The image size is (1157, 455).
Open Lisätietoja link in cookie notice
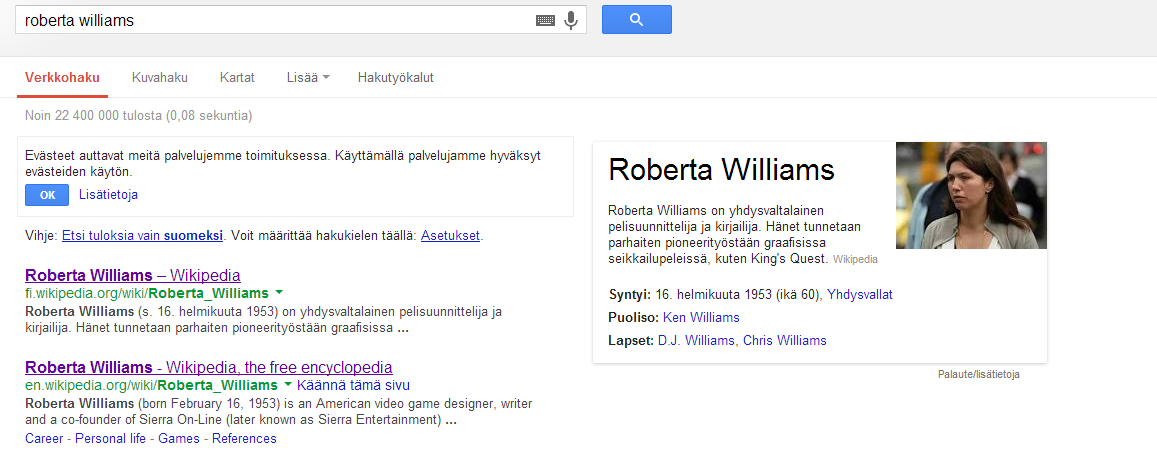(108, 195)
